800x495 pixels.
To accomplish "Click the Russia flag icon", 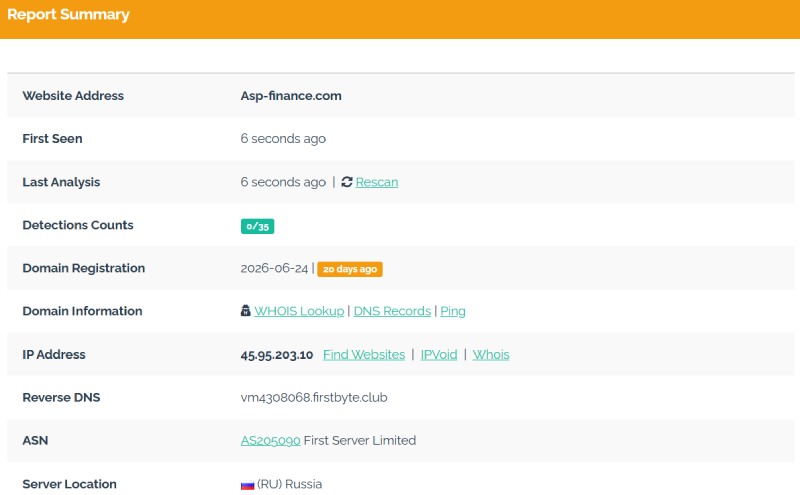I will click(247, 485).
